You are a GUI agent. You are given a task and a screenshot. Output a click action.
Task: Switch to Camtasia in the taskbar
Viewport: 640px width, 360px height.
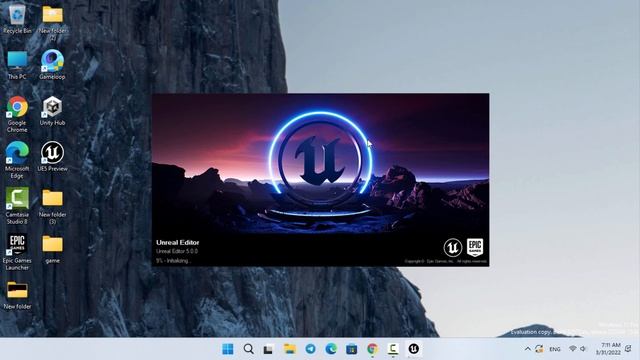click(393, 349)
